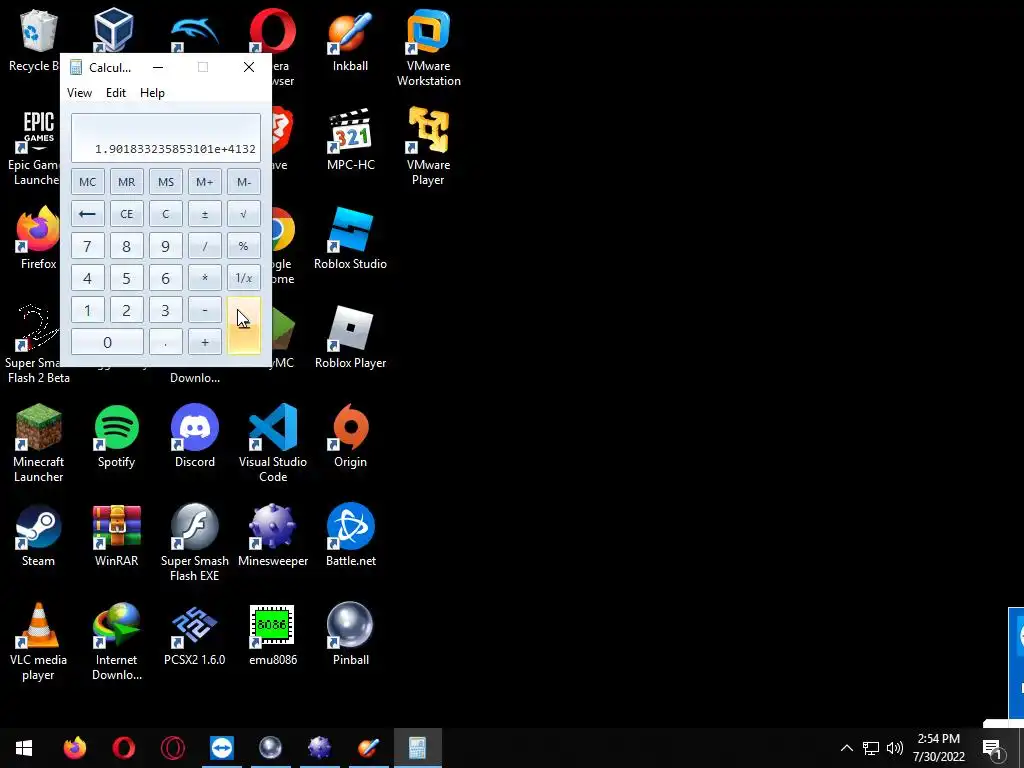Click the M- memory subtract button

(244, 182)
